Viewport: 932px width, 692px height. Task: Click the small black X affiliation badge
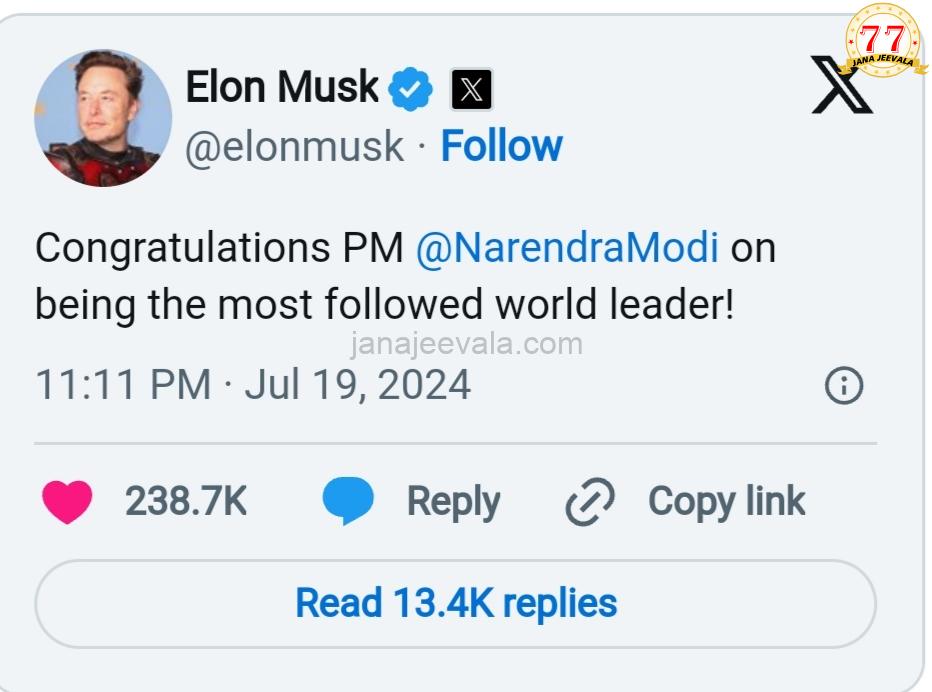(x=472, y=90)
